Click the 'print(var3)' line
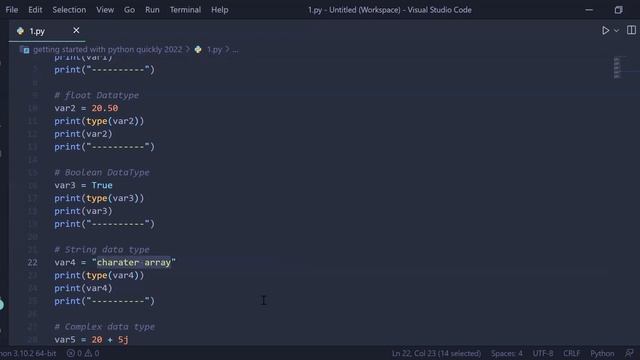This screenshot has width=640, height=360. click(x=83, y=211)
